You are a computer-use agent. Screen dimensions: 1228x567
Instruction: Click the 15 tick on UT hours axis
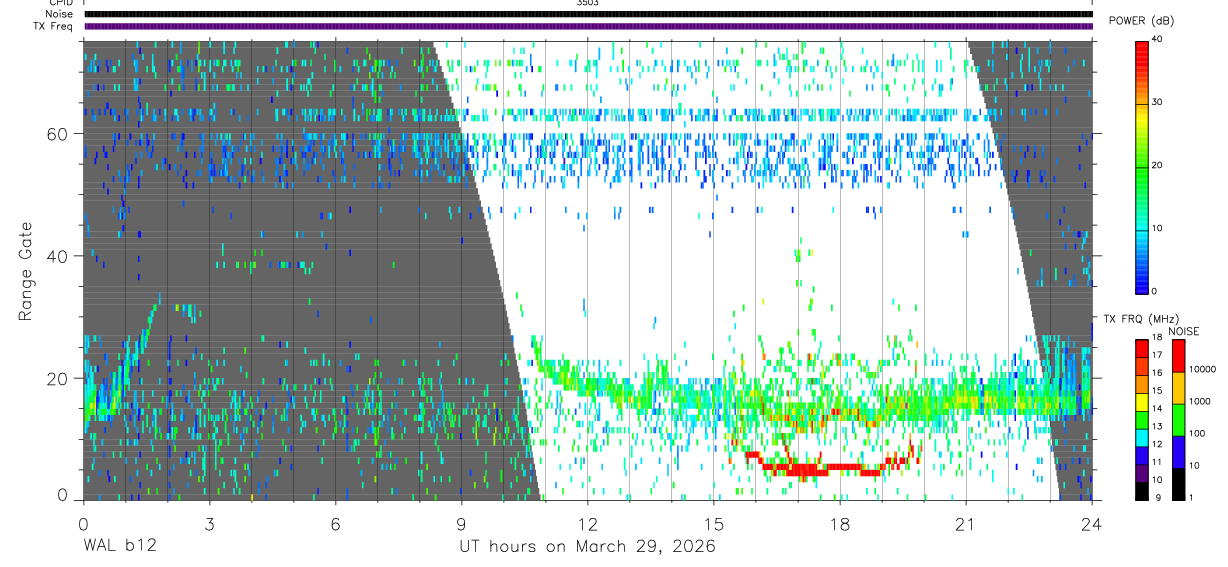(714, 523)
